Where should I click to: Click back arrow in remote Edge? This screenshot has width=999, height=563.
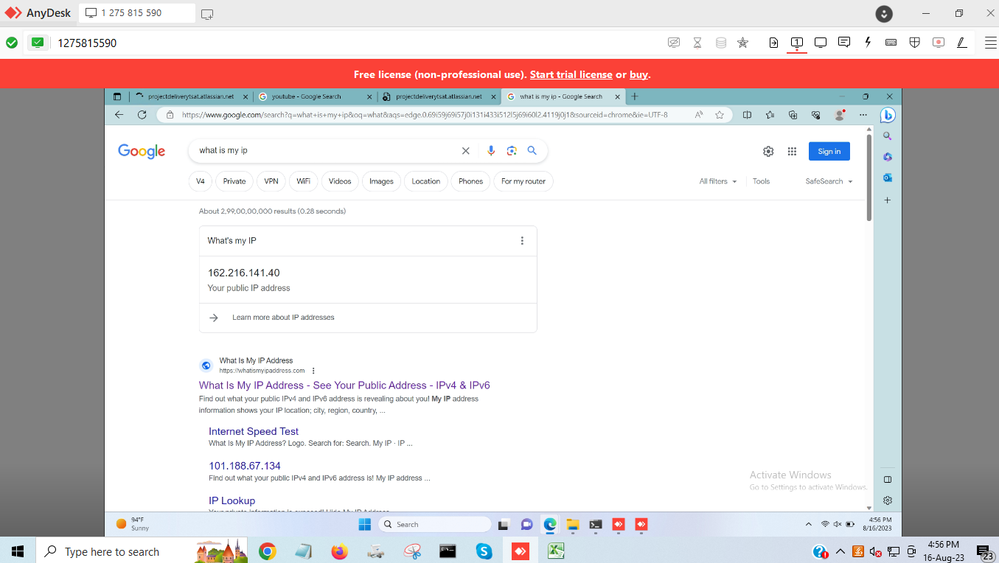(x=119, y=115)
